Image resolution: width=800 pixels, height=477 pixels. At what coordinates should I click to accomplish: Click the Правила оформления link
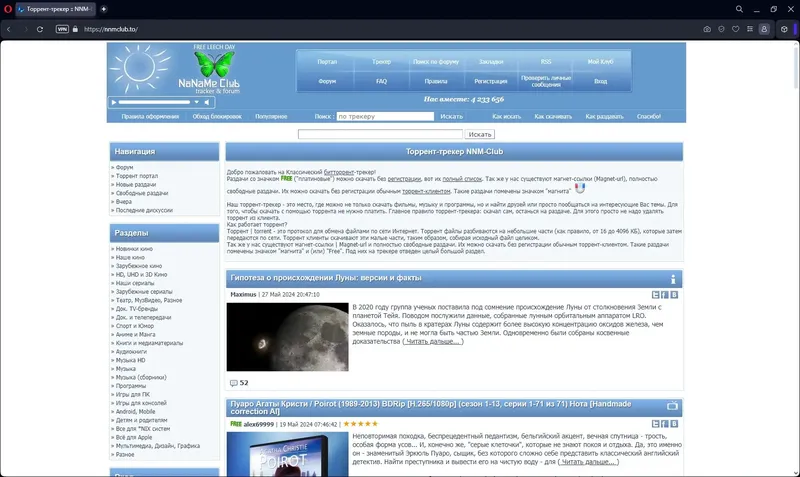click(x=150, y=116)
